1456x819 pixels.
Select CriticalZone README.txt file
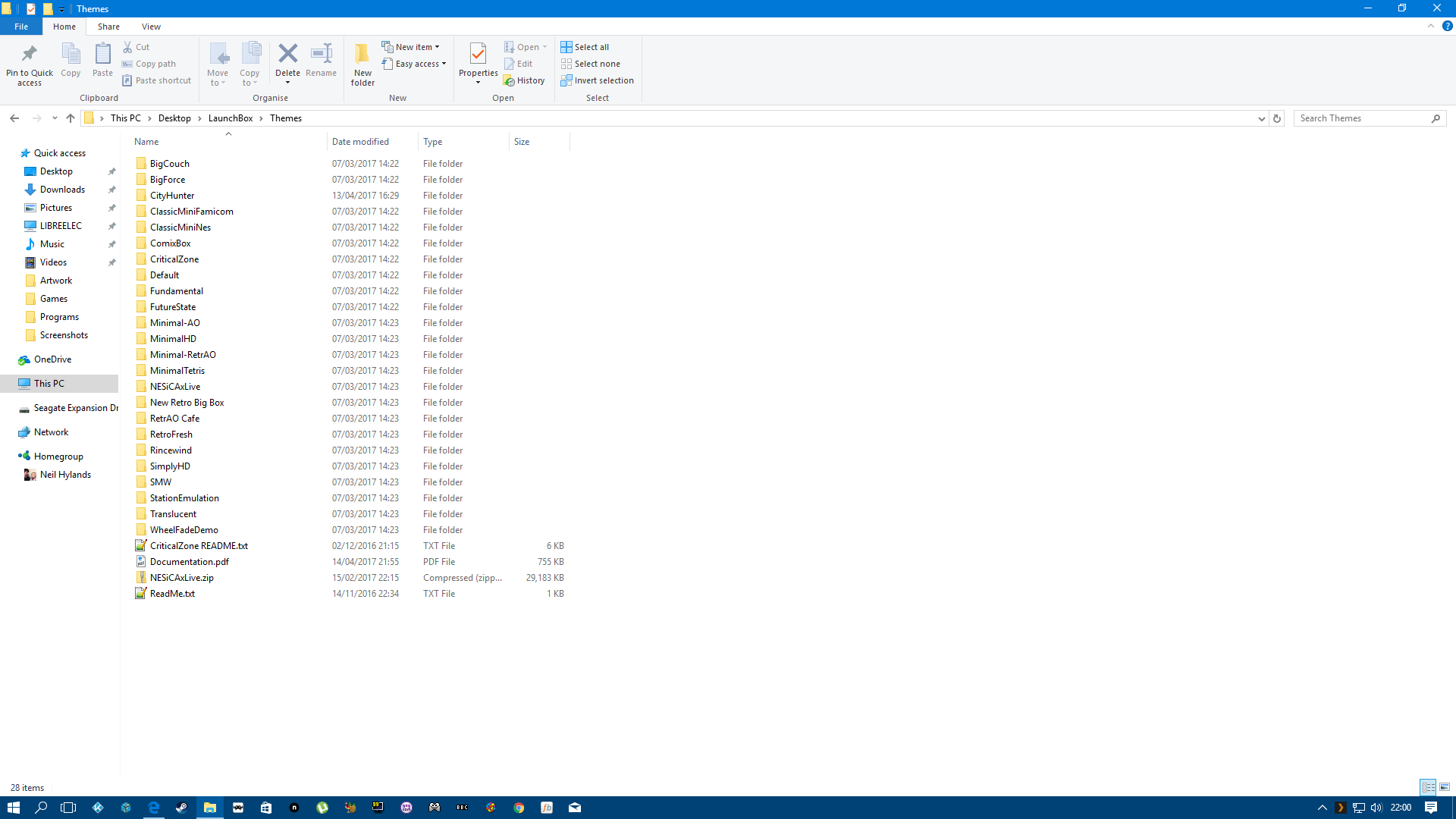199,546
